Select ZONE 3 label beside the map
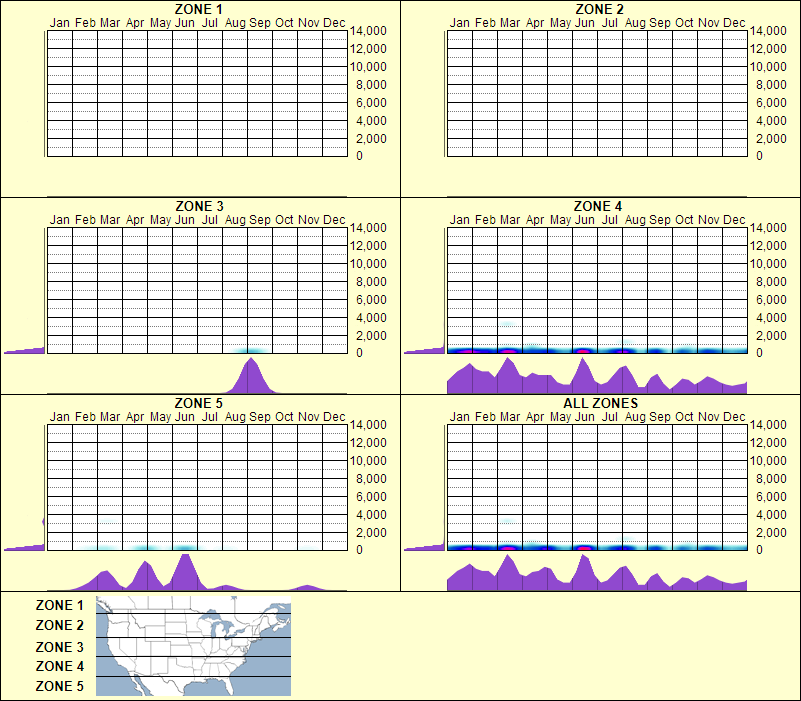The height and width of the screenshot is (701, 801). 59,647
